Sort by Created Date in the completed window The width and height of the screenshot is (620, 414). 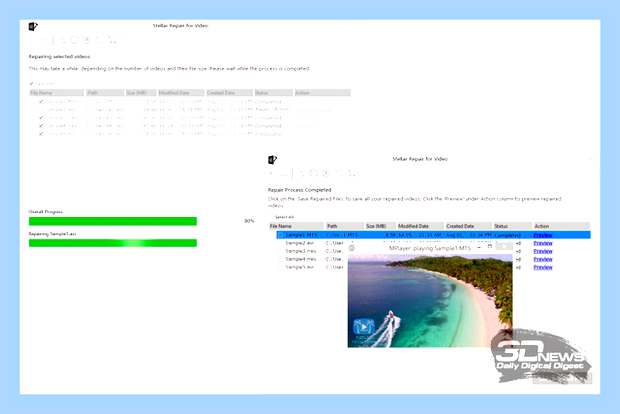pos(469,226)
